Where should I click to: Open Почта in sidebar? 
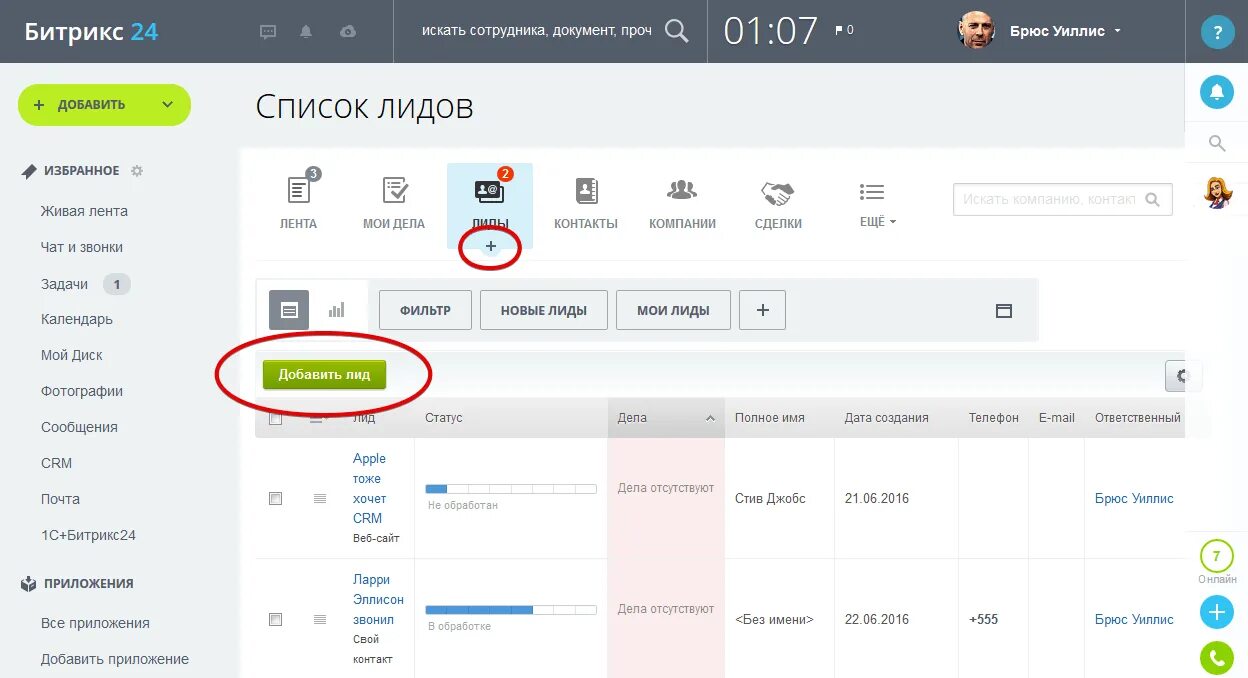point(60,499)
